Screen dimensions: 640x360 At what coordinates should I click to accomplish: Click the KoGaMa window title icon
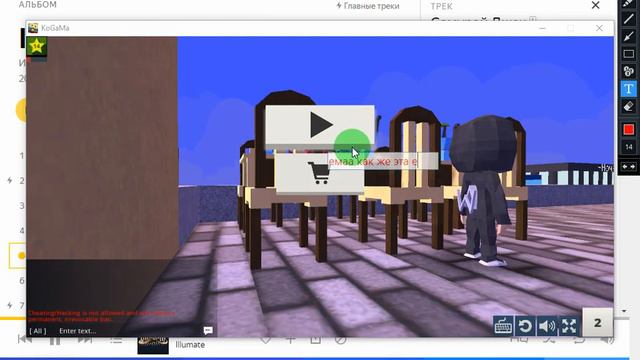pyautogui.click(x=33, y=28)
